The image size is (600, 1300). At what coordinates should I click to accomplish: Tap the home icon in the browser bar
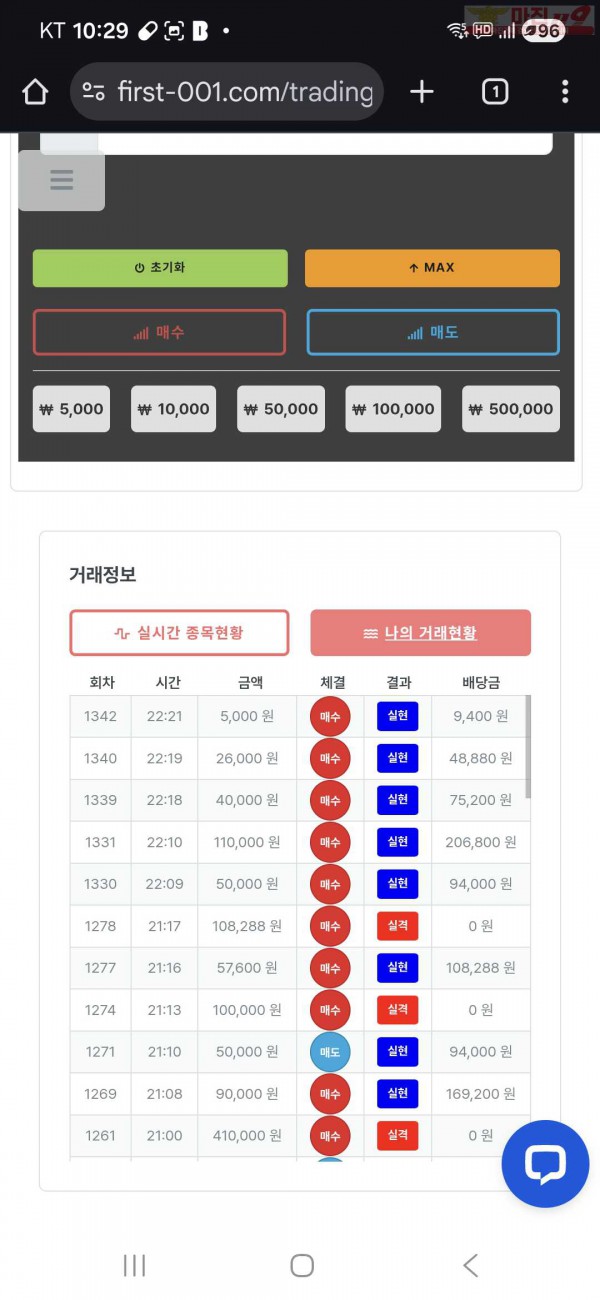point(35,91)
